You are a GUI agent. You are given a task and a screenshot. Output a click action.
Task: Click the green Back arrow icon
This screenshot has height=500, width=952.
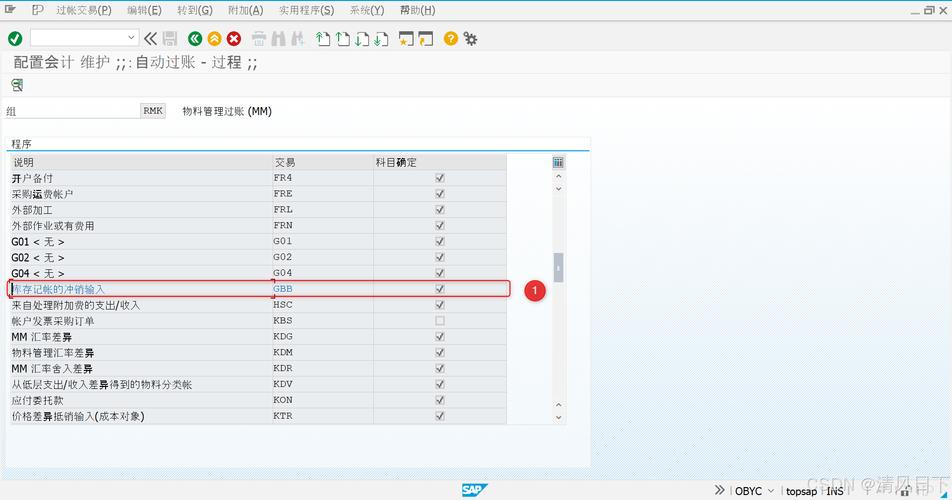pos(195,38)
